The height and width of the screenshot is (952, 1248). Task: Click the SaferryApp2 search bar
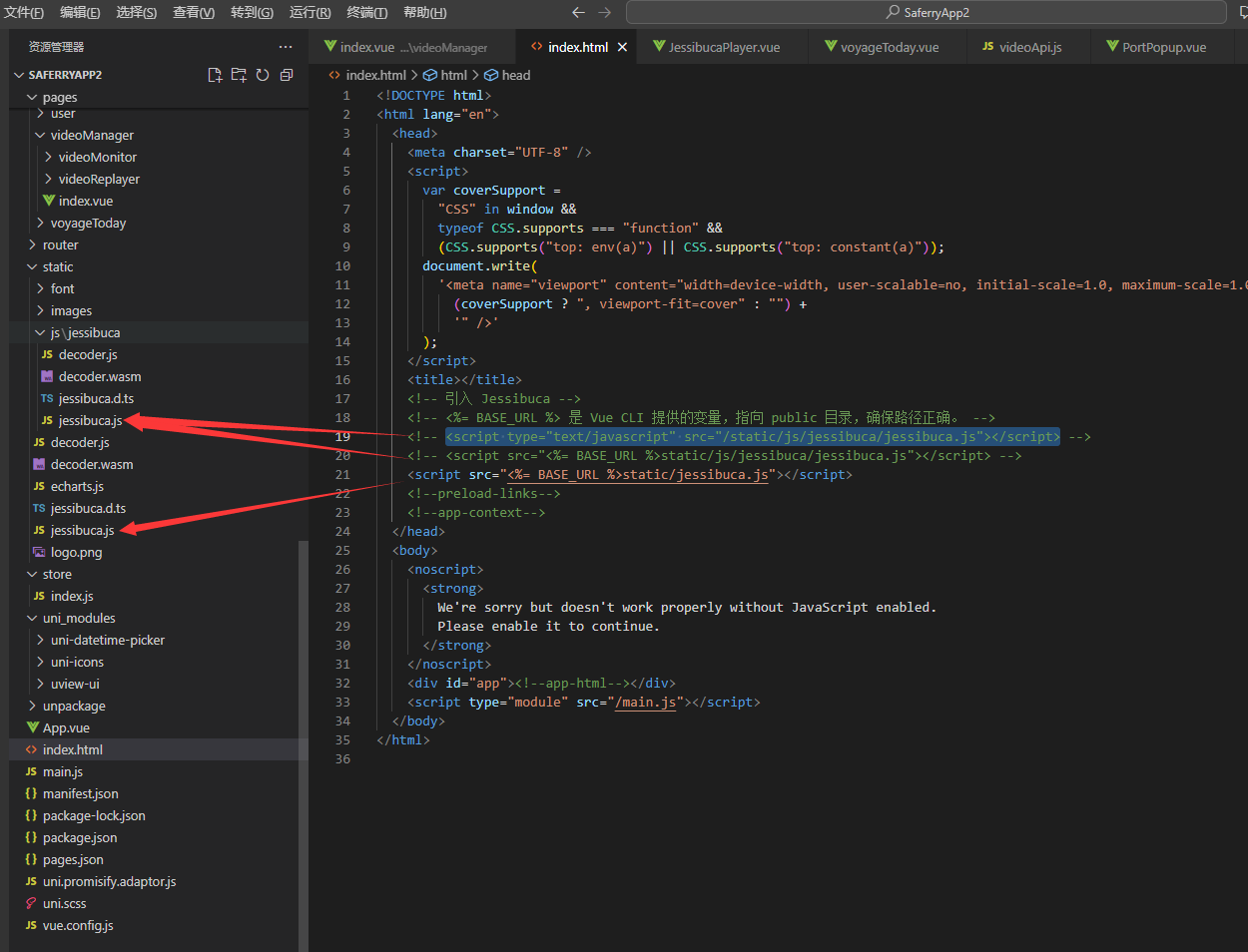click(x=927, y=12)
